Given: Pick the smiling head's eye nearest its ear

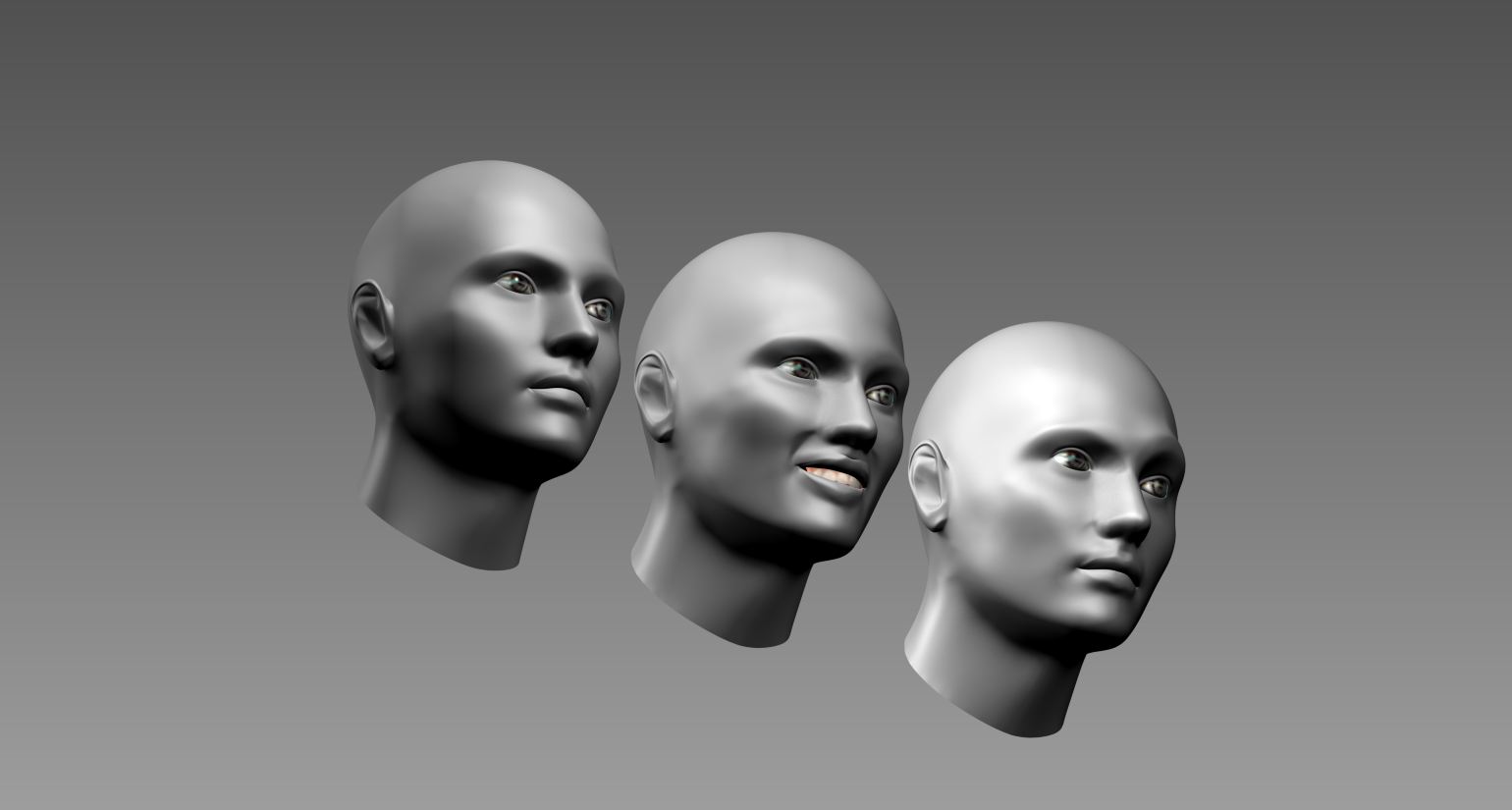Looking at the screenshot, I should point(797,368).
